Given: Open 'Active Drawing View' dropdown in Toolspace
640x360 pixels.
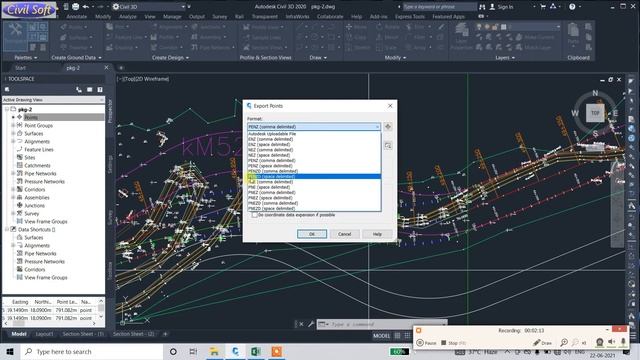Looking at the screenshot, I should pyautogui.click(x=53, y=100).
